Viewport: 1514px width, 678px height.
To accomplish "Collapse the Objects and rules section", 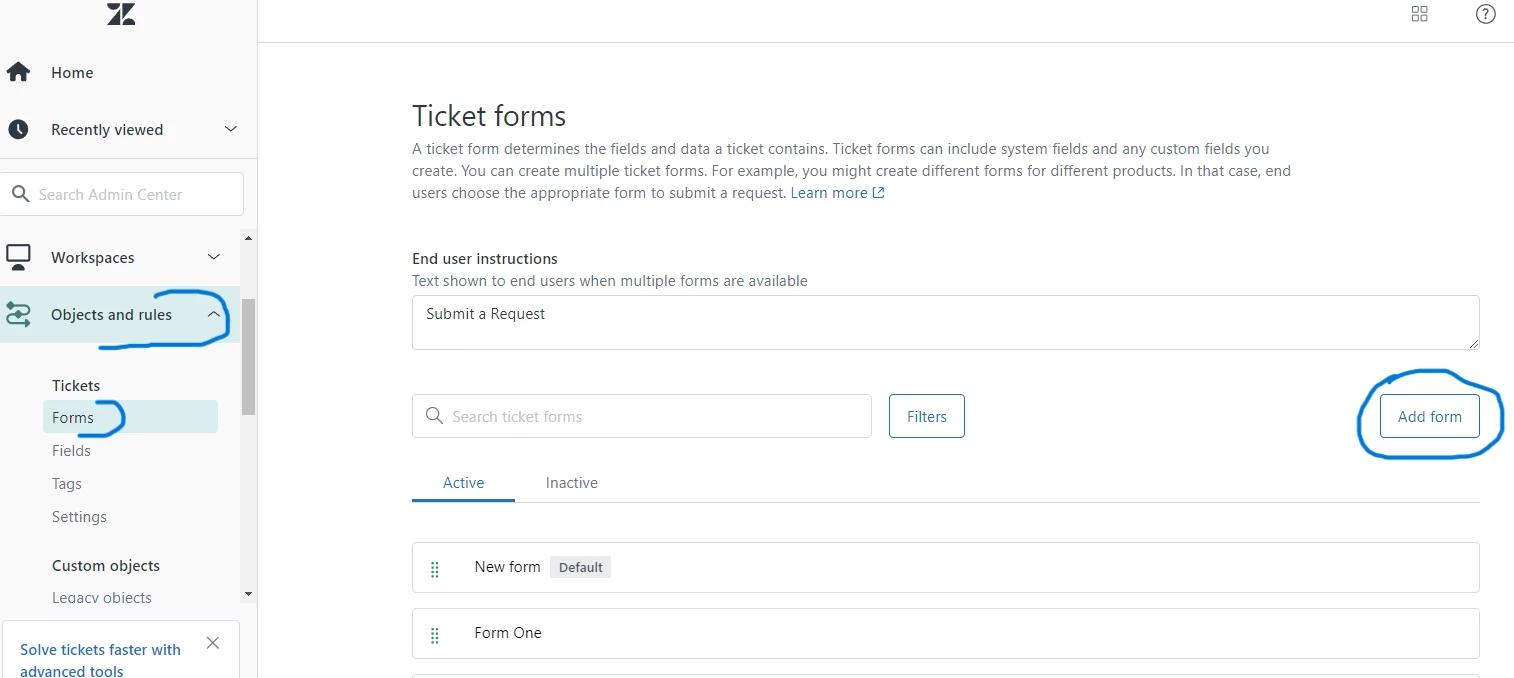I will click(x=214, y=314).
